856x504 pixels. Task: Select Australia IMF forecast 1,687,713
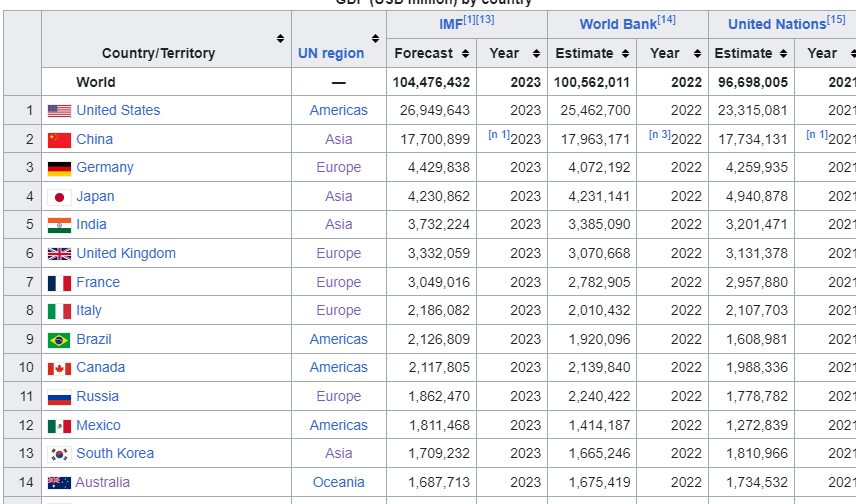[x=439, y=483]
